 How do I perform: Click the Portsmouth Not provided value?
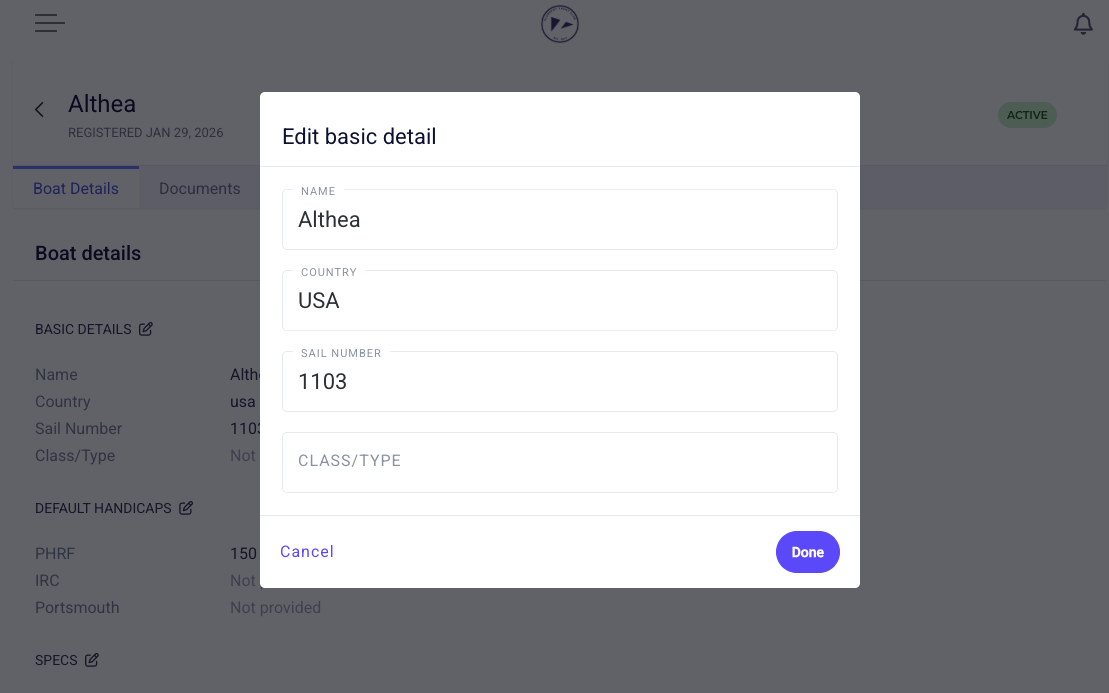[275, 607]
